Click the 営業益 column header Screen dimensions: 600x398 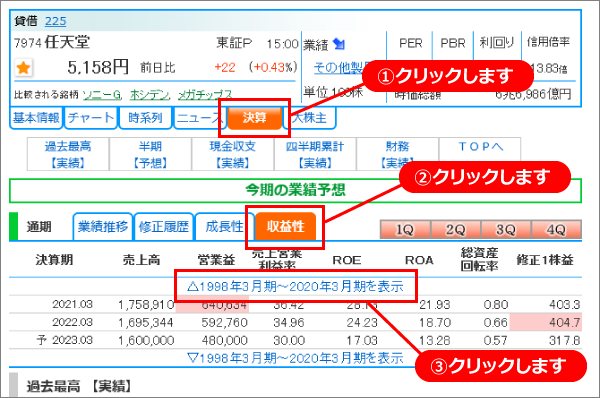(216, 260)
